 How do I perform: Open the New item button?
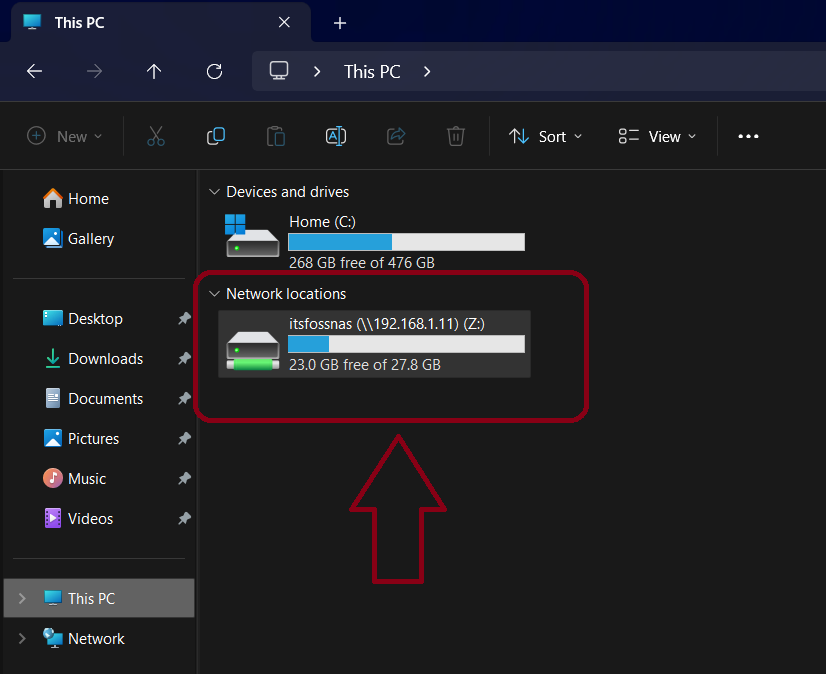click(65, 137)
